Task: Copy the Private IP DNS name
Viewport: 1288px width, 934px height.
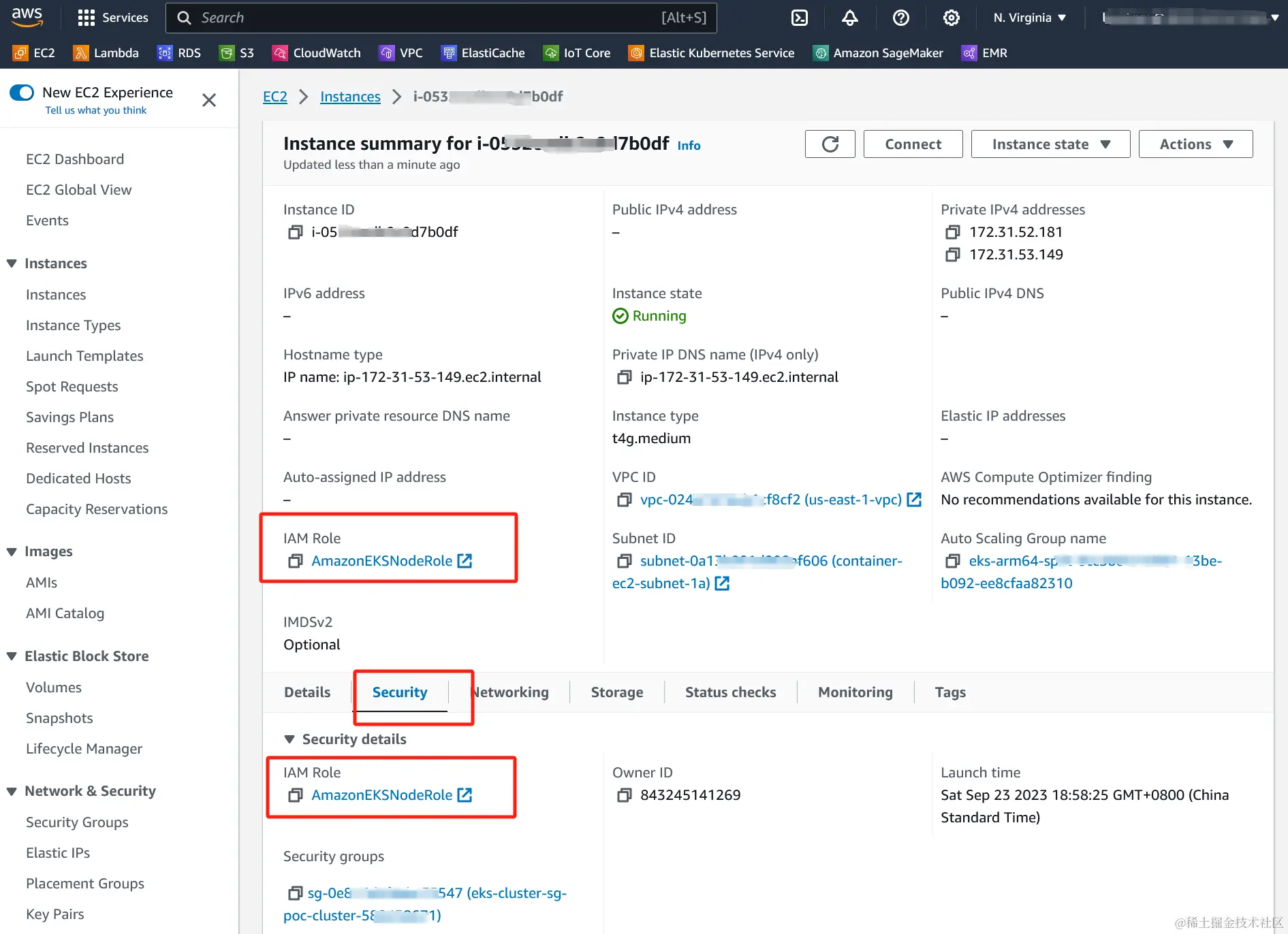Action: 624,378
